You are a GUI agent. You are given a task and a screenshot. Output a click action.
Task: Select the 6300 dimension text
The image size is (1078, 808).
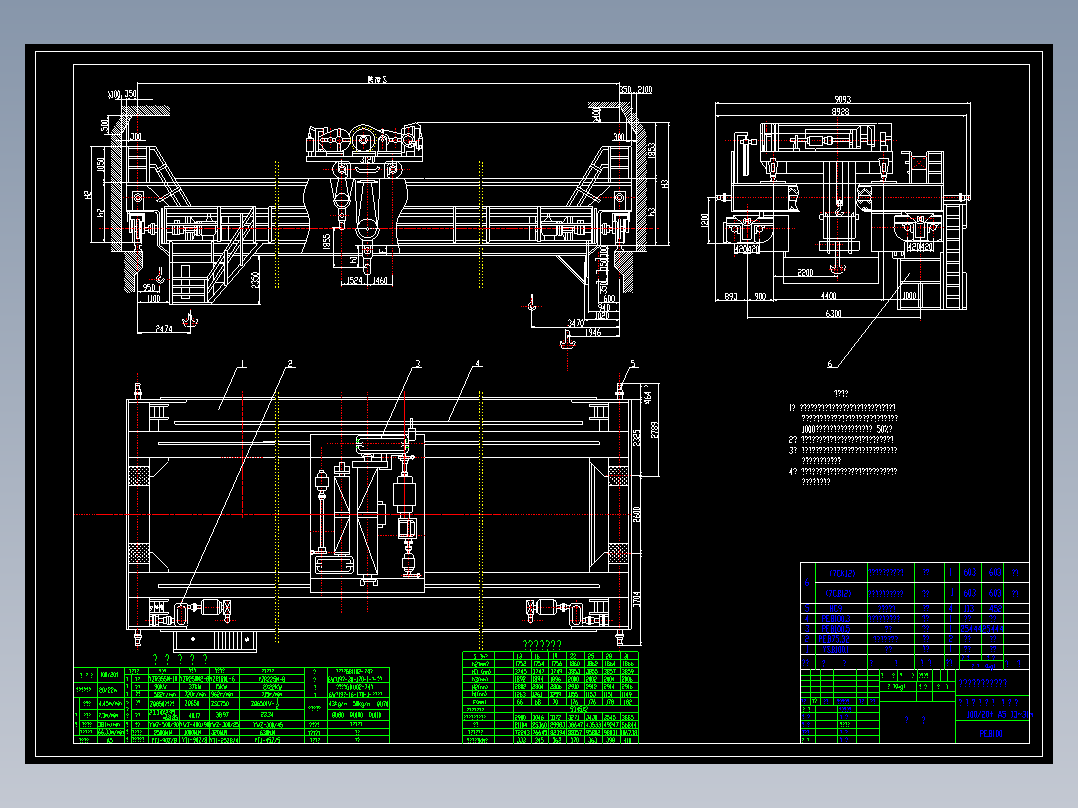tap(833, 314)
